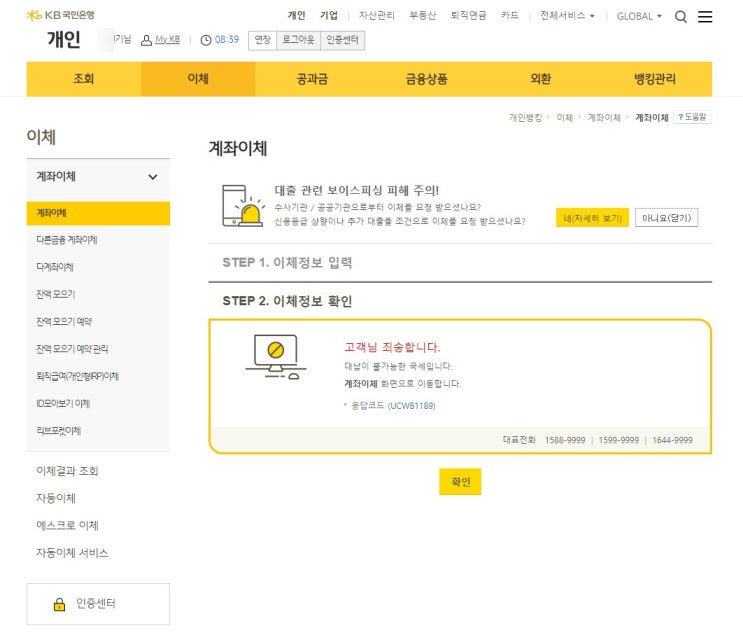Open the hamburger menu icon

point(705,17)
